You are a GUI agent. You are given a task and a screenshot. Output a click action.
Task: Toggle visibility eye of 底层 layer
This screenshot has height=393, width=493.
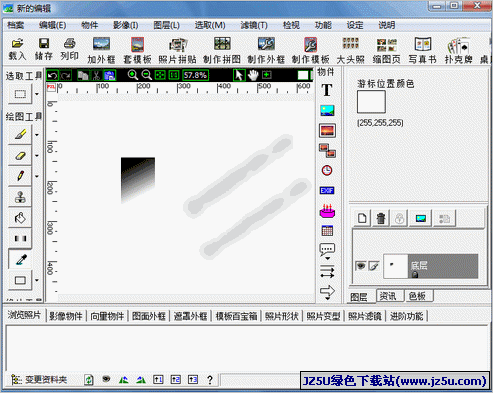point(361,266)
